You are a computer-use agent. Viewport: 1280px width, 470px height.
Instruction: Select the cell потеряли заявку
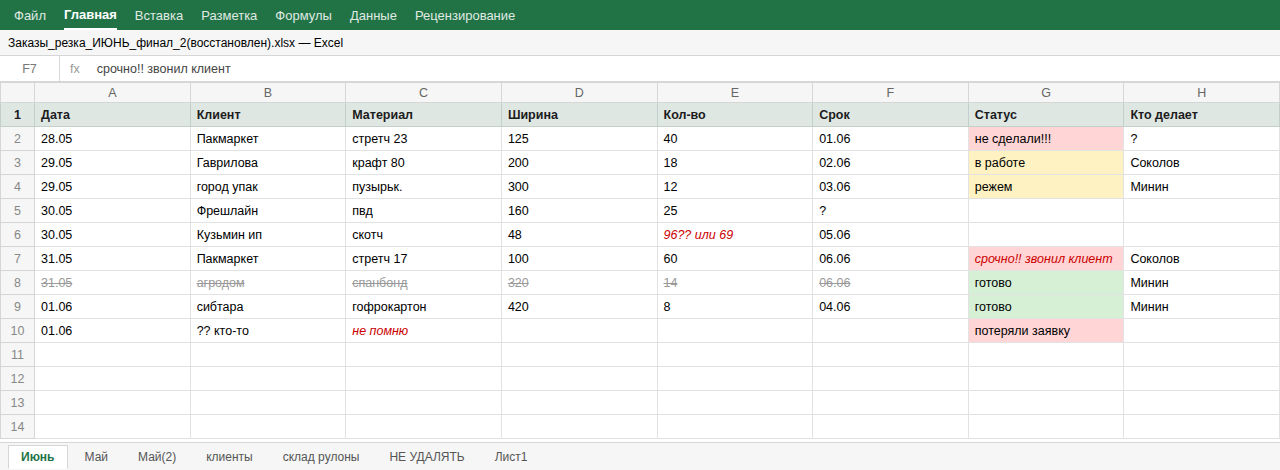pos(1046,331)
